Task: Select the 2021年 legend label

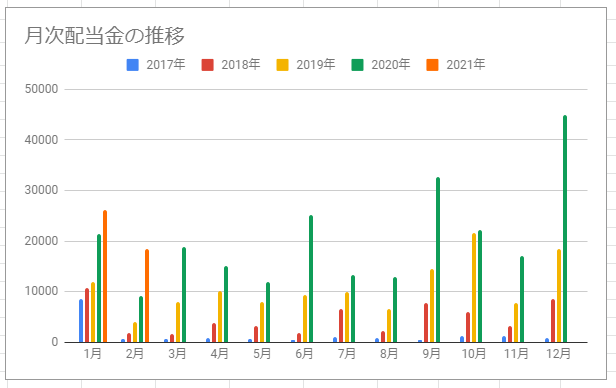Action: tap(466, 64)
